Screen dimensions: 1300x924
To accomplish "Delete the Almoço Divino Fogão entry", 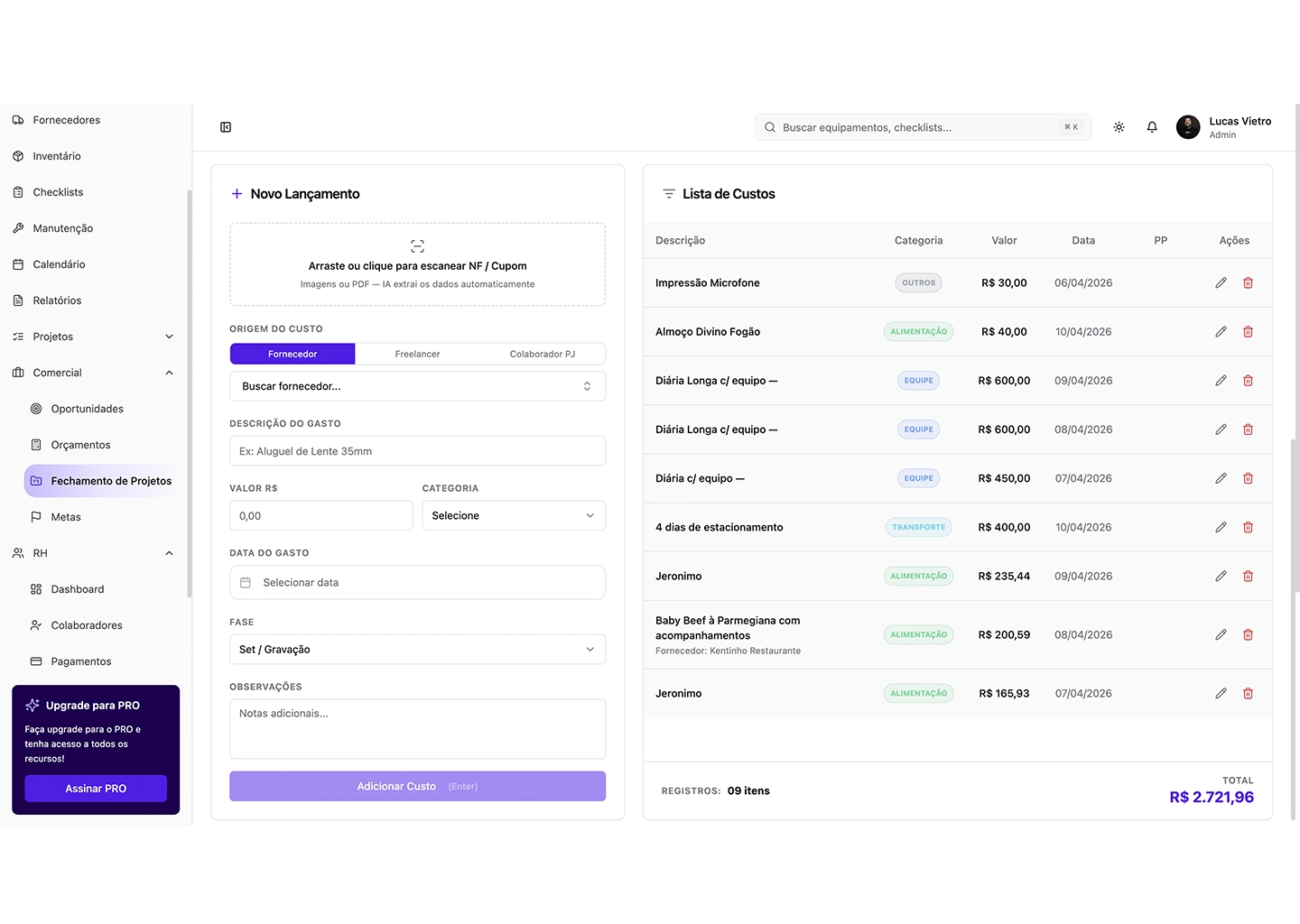I will tap(1248, 332).
